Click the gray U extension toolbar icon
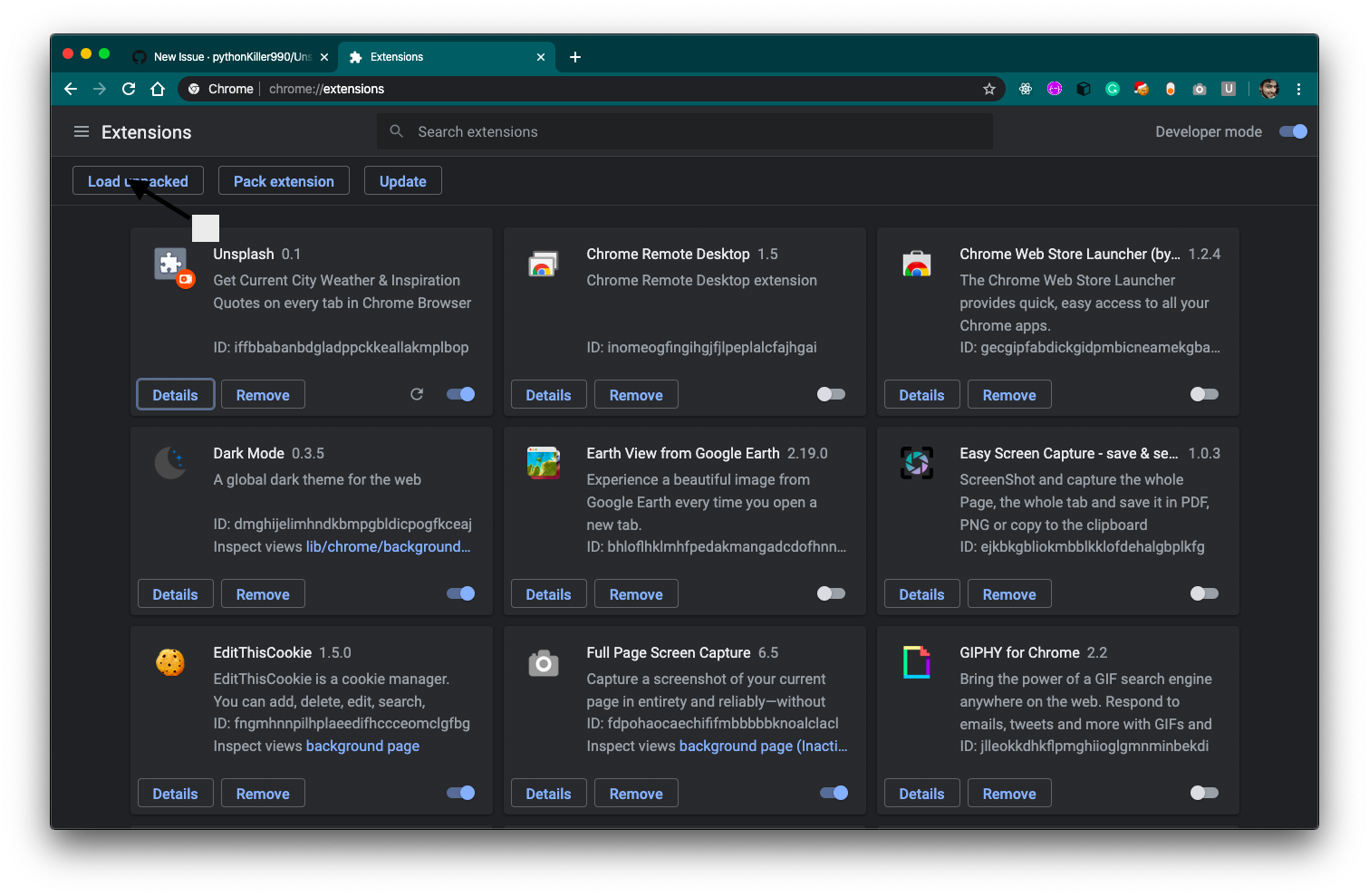 tap(1229, 89)
